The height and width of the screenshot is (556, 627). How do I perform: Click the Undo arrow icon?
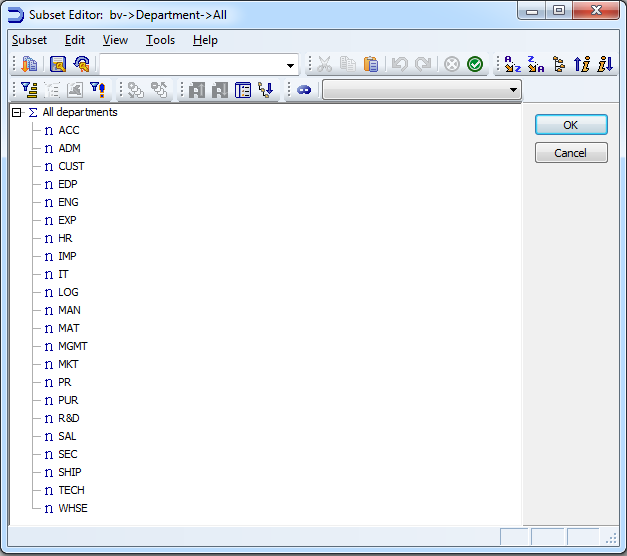[x=399, y=64]
